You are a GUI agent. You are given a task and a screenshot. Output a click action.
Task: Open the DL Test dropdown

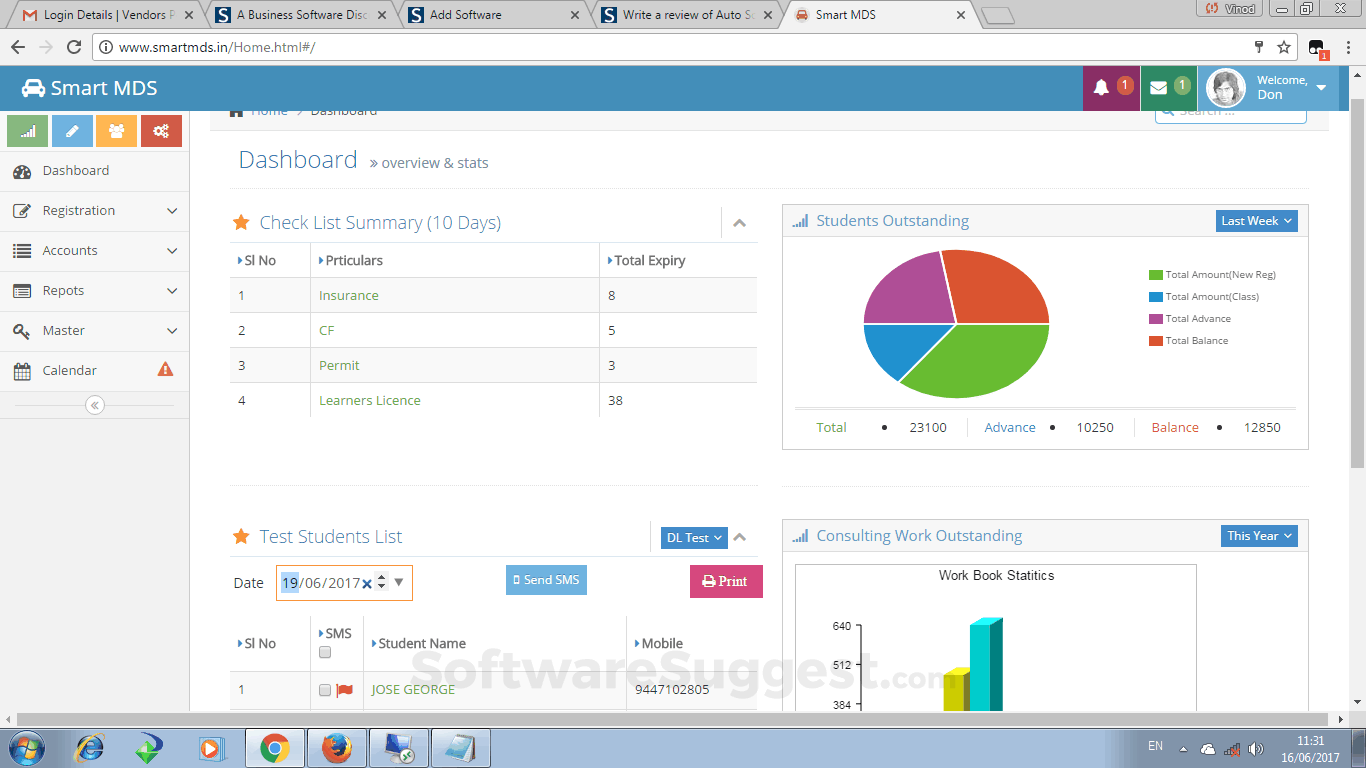pyautogui.click(x=694, y=538)
